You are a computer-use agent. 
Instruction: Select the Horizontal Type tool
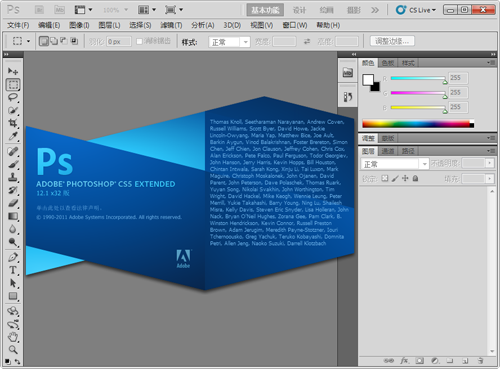[13, 270]
